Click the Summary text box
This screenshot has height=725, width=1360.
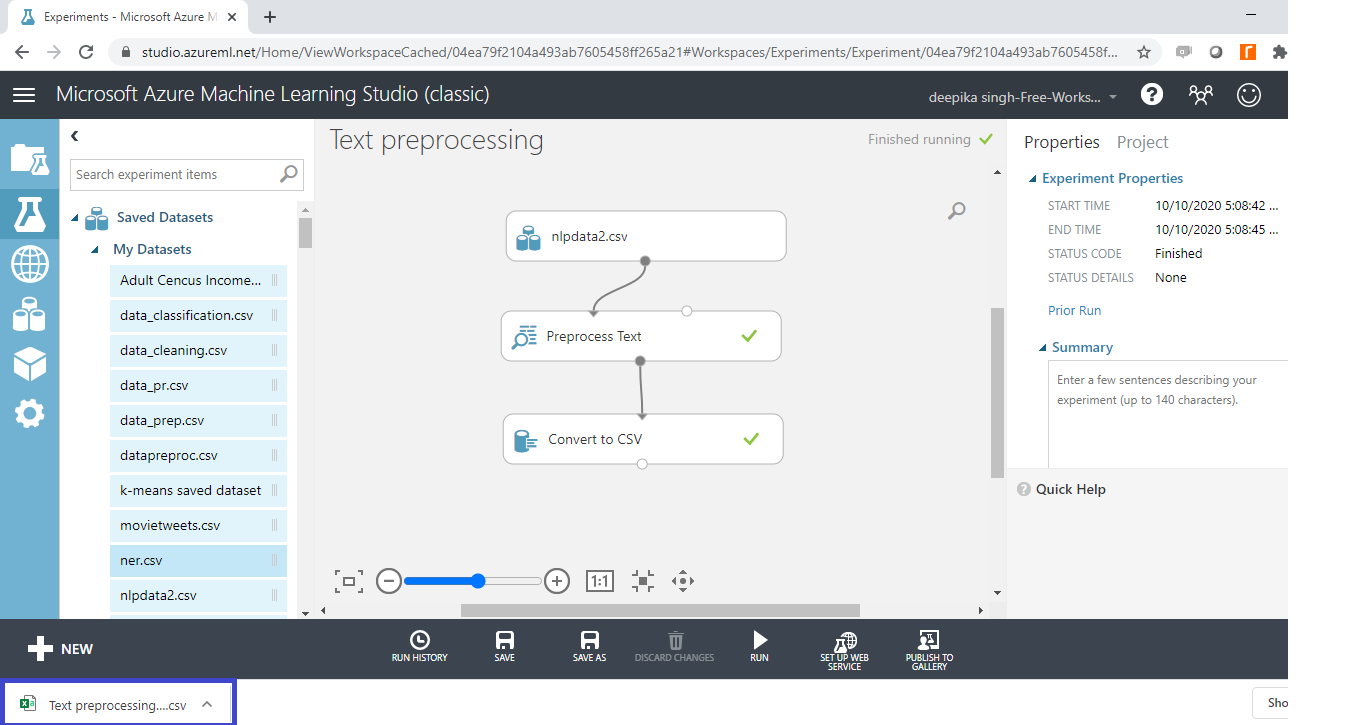tap(1168, 414)
